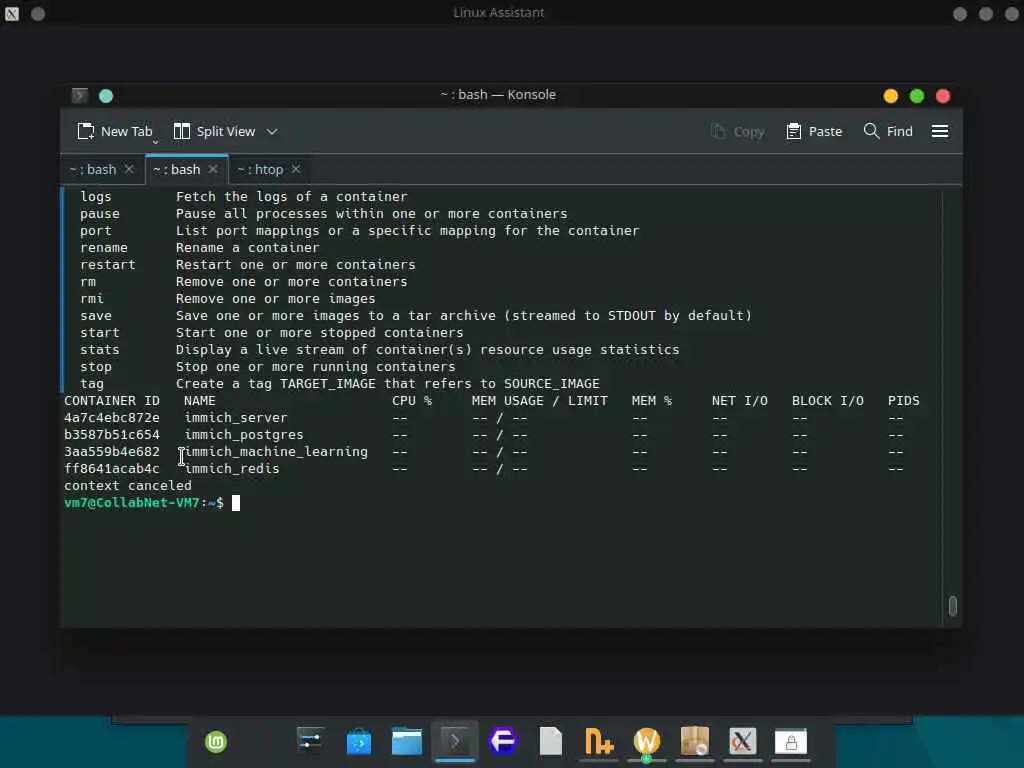Click the immich_machine_learning container name
The width and height of the screenshot is (1024, 768).
(276, 451)
